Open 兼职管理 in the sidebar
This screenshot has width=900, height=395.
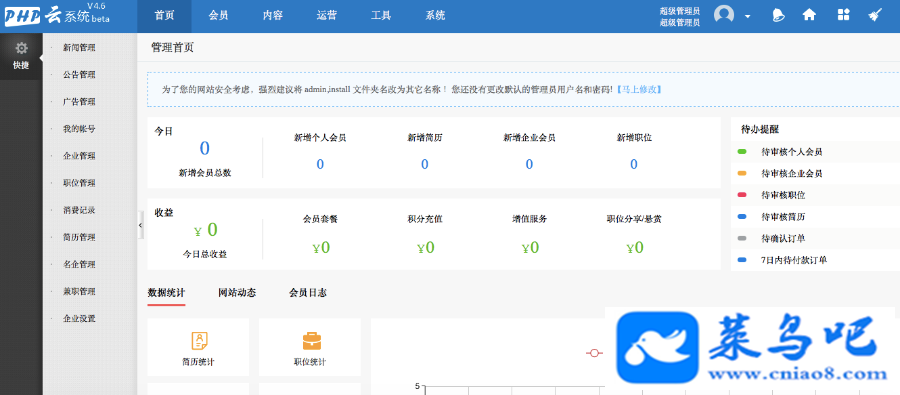click(79, 292)
